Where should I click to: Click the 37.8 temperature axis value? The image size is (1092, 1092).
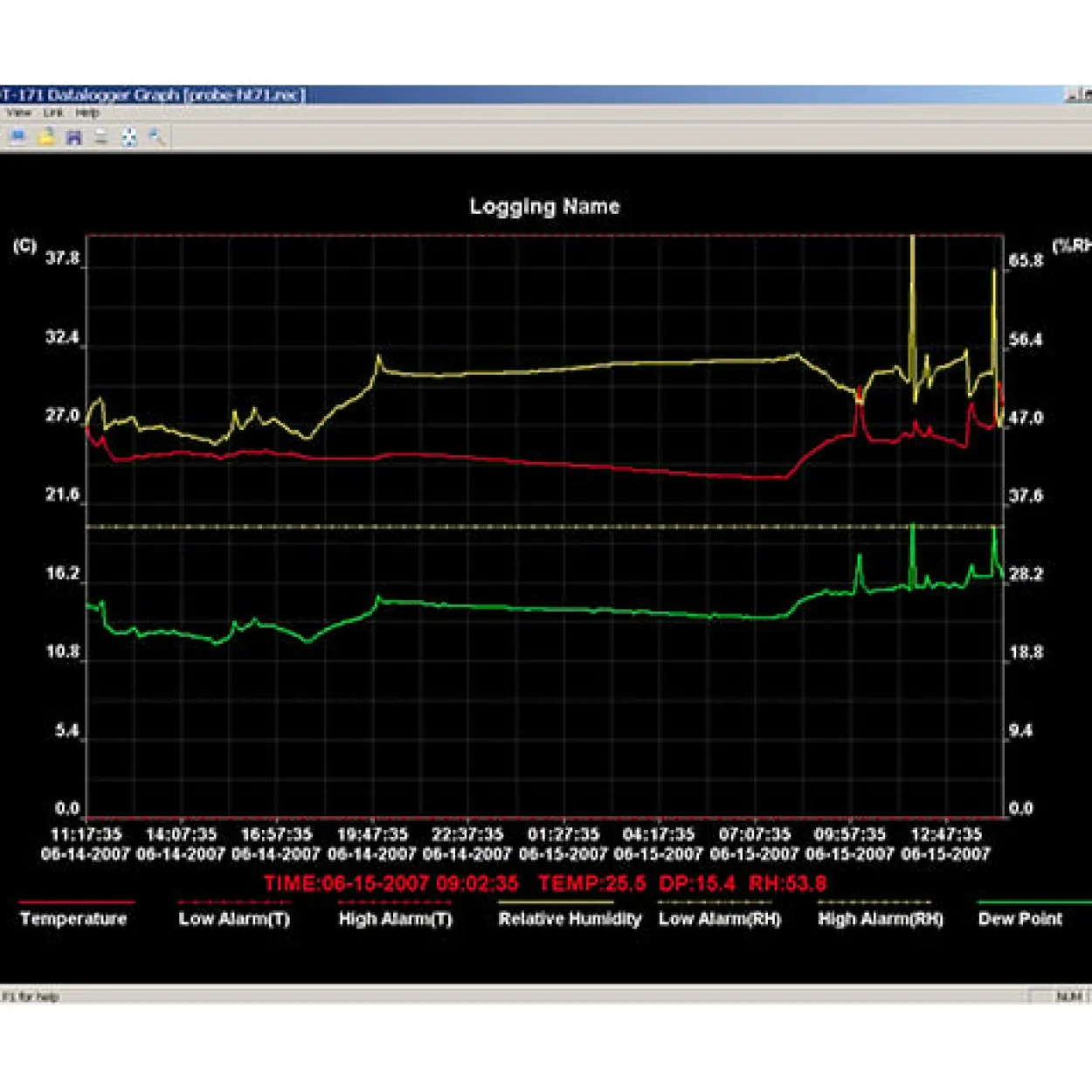[62, 259]
